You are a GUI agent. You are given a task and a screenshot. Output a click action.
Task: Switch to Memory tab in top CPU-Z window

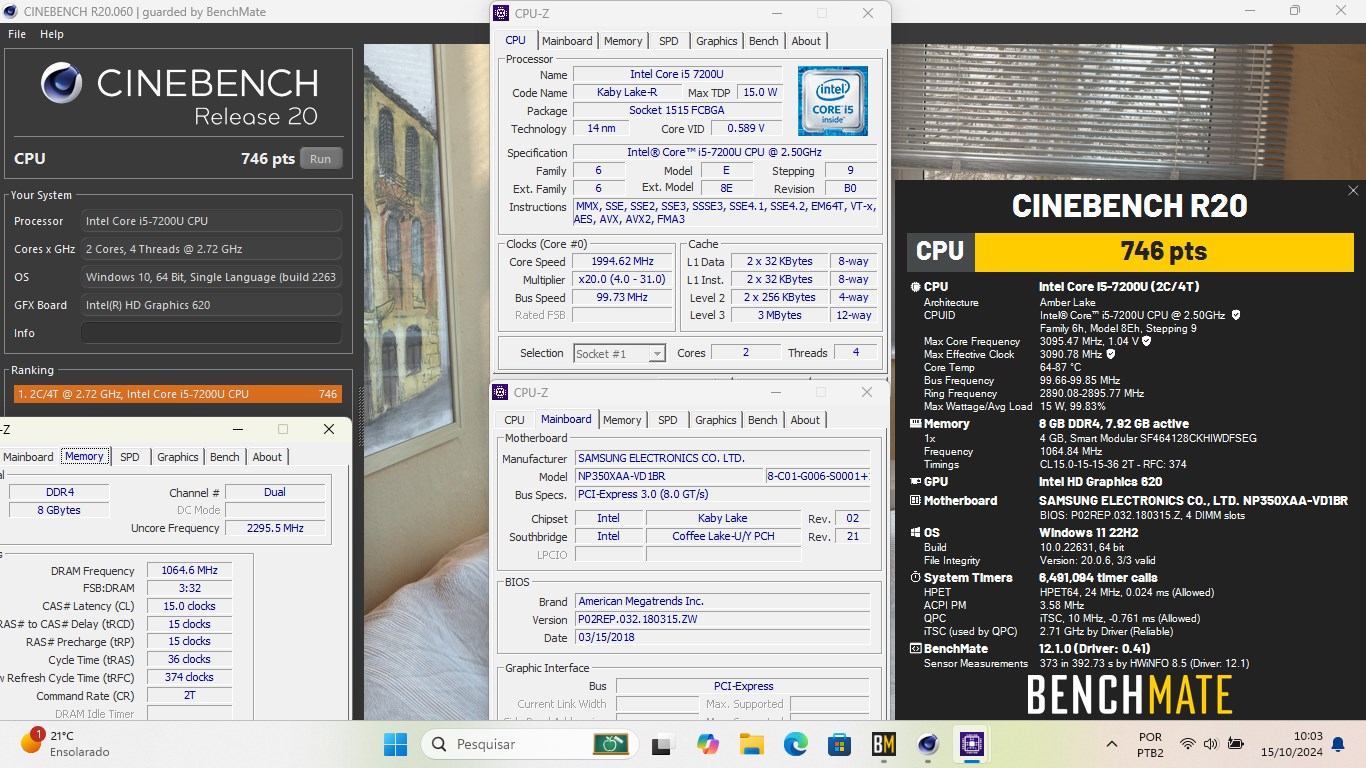(623, 41)
